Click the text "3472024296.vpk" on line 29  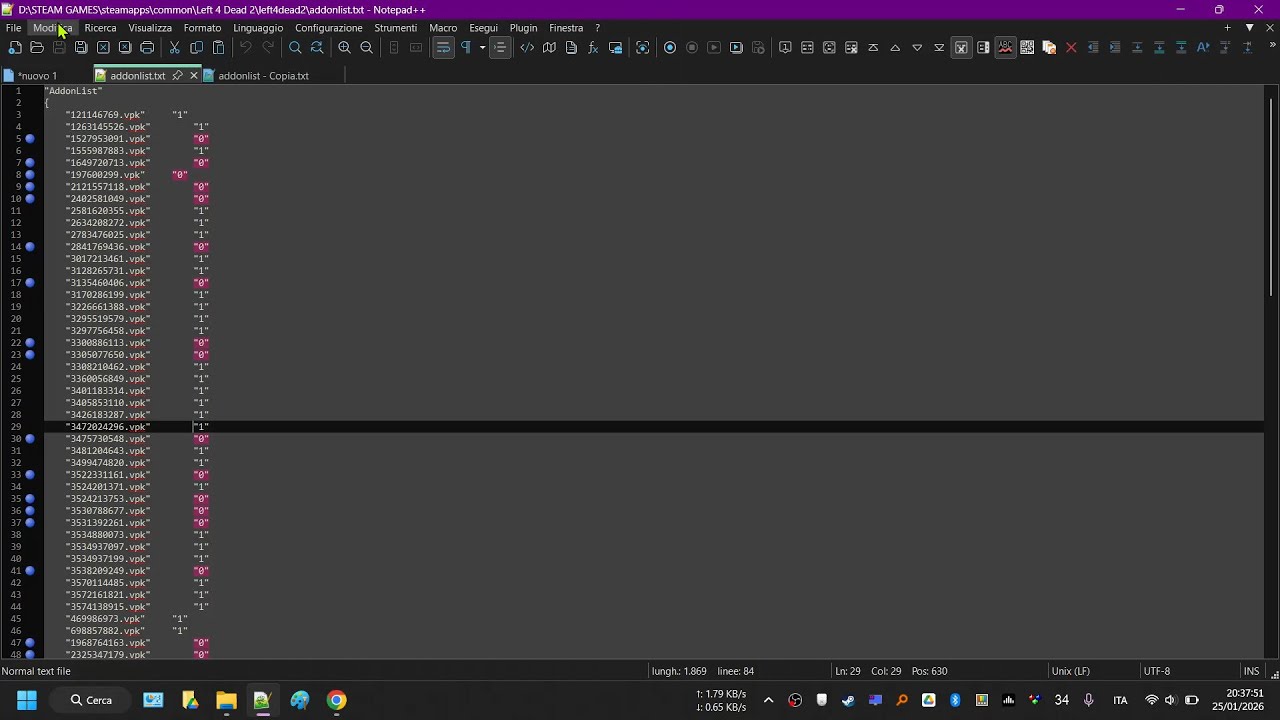108,427
